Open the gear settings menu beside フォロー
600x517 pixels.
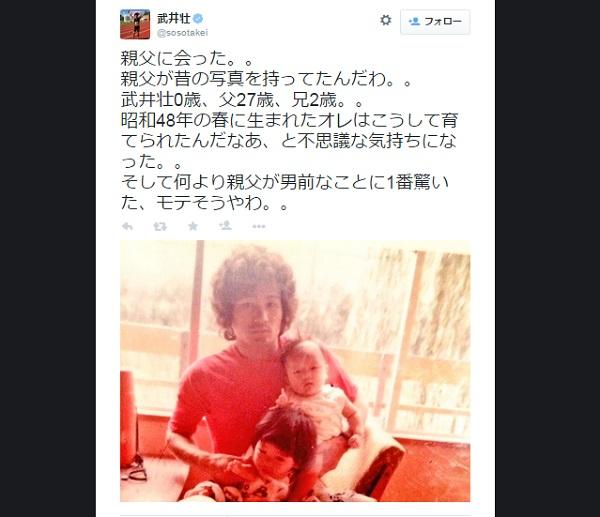tap(386, 20)
